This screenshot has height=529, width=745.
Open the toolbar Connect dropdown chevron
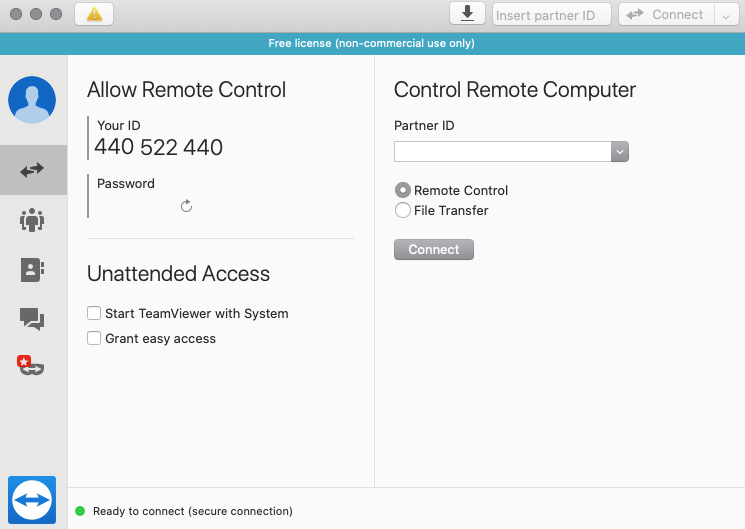tap(724, 14)
